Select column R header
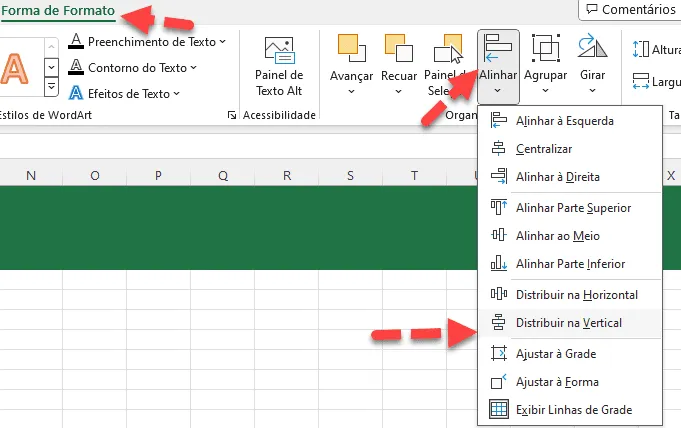Viewport: 681px width, 428px height. click(x=287, y=176)
